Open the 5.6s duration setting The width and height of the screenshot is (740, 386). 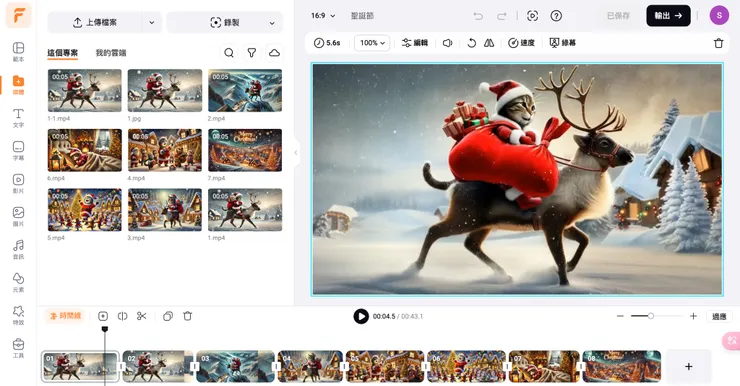tap(327, 43)
